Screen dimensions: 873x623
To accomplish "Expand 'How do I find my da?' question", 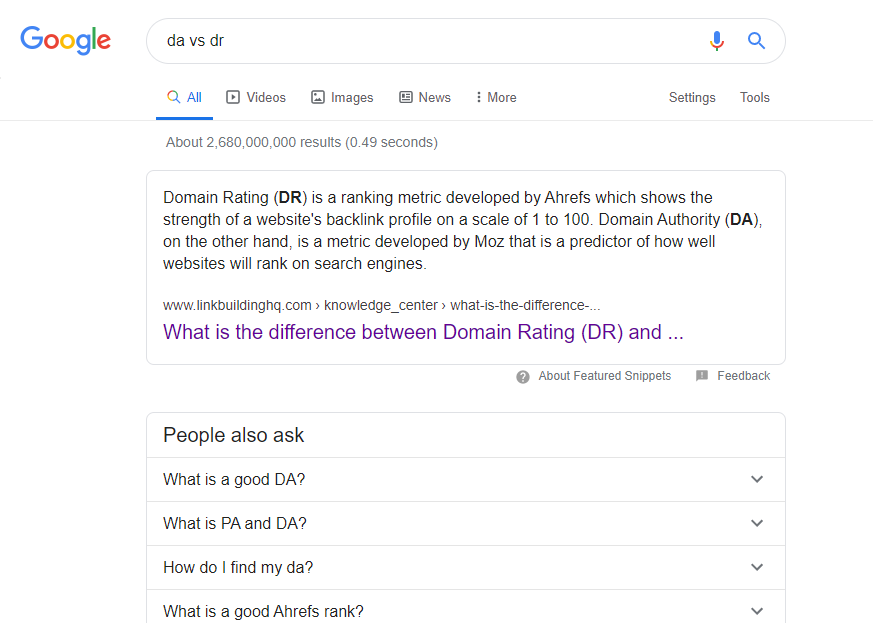I will pyautogui.click(x=466, y=567).
